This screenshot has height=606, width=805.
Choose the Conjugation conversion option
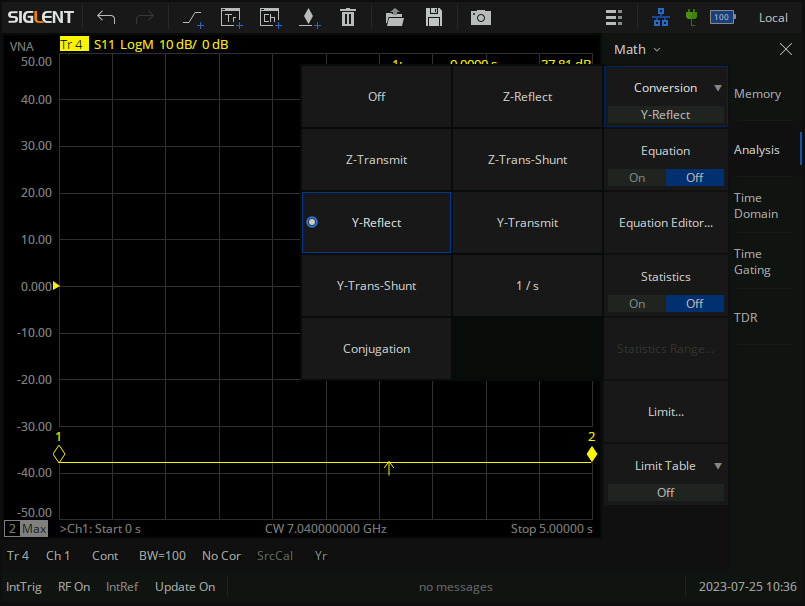(376, 349)
